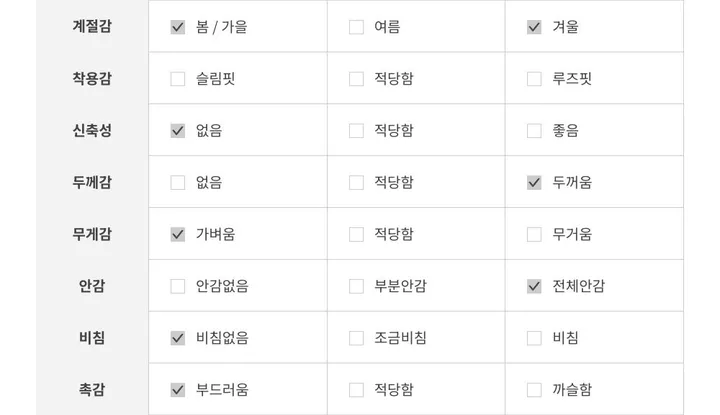The image size is (720, 415).
Task: Disable the 가벼움 weight checkbox
Action: [178, 234]
